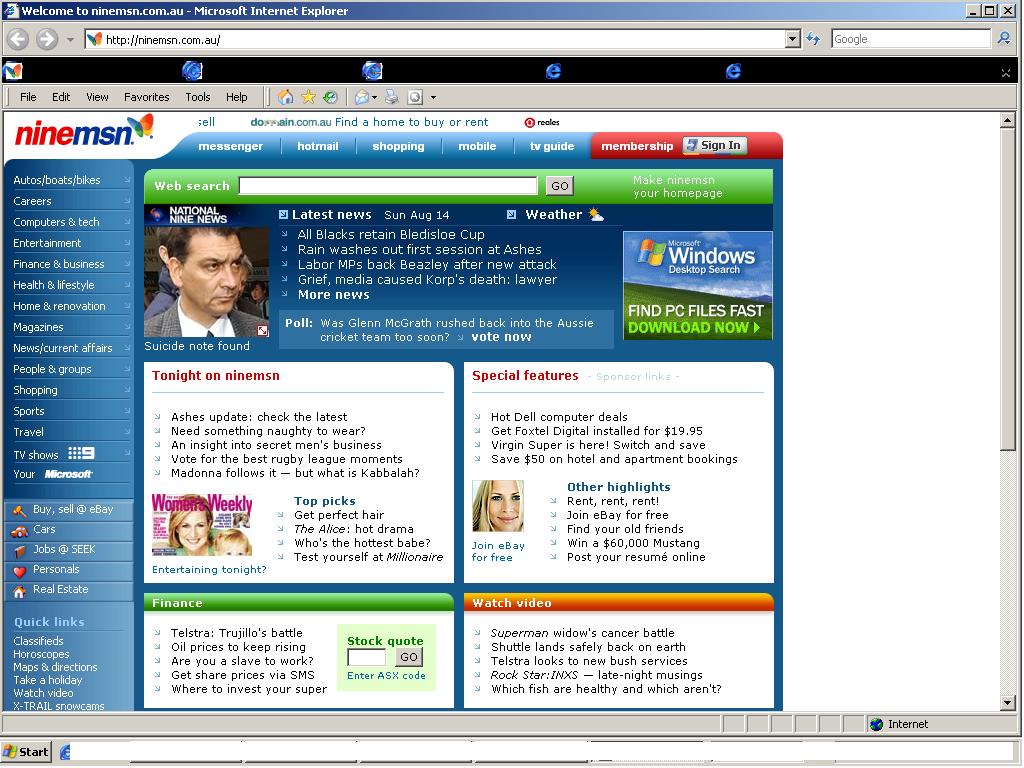Expand the address bar URL history dropdown
The height and width of the screenshot is (768, 1024).
[793, 39]
